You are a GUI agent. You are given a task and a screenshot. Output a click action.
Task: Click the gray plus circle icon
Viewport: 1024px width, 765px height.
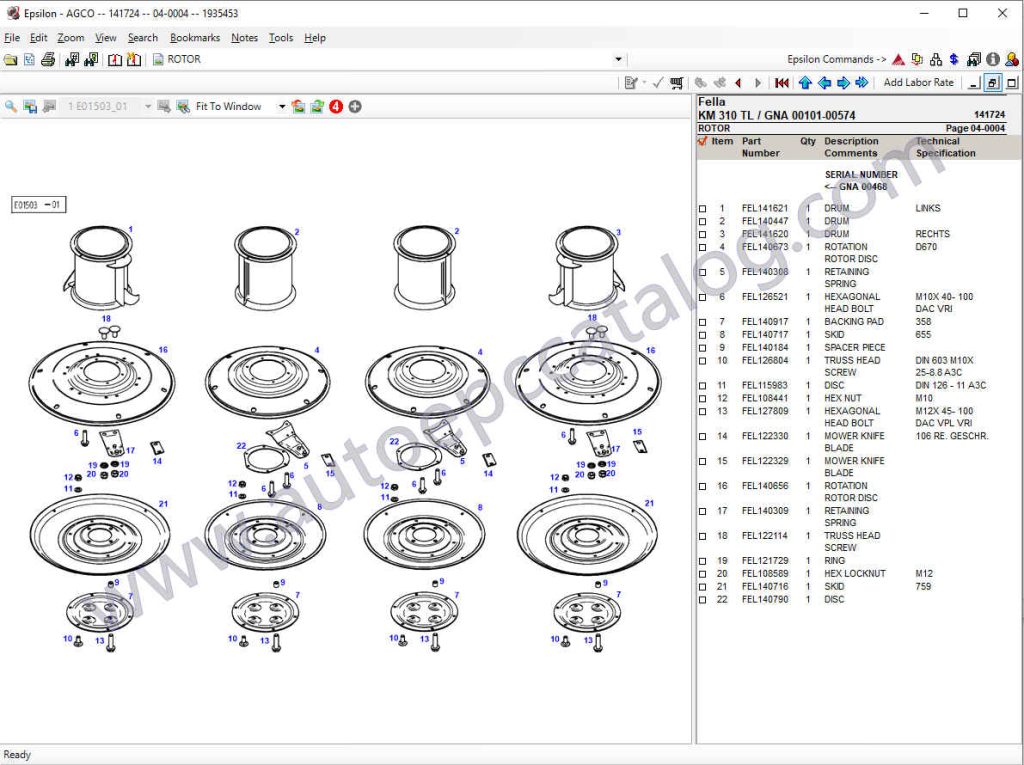click(355, 107)
